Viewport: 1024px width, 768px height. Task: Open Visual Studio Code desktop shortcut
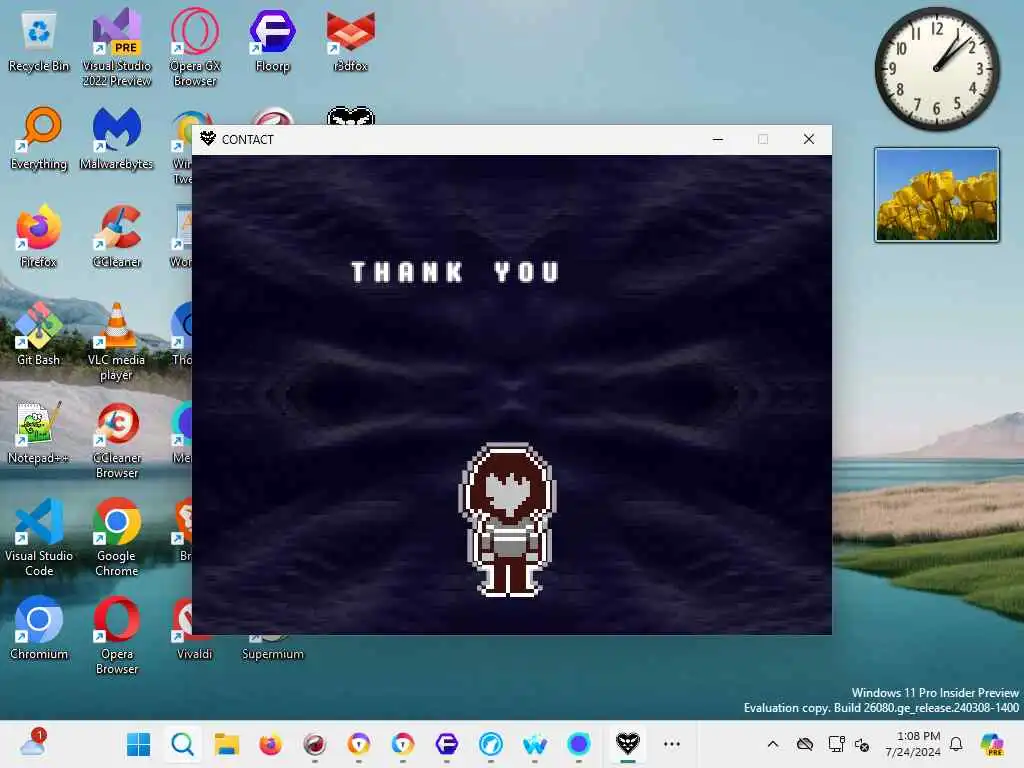(x=39, y=538)
